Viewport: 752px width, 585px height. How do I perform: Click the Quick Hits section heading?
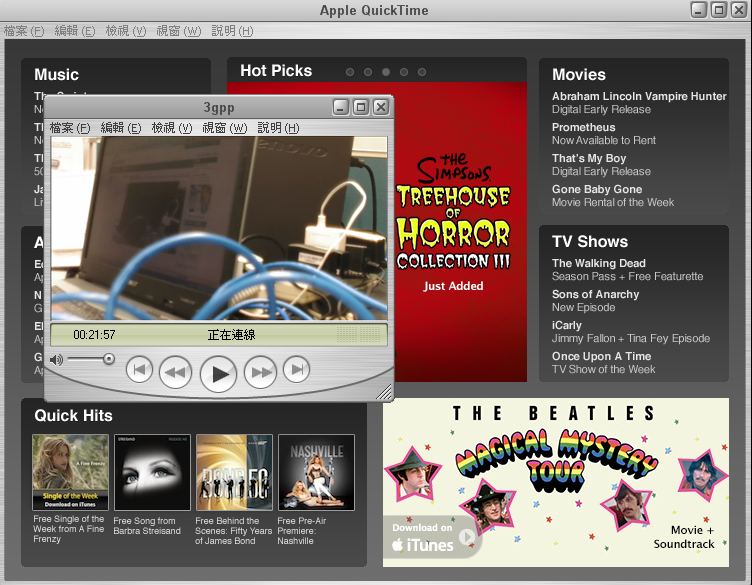click(x=73, y=416)
